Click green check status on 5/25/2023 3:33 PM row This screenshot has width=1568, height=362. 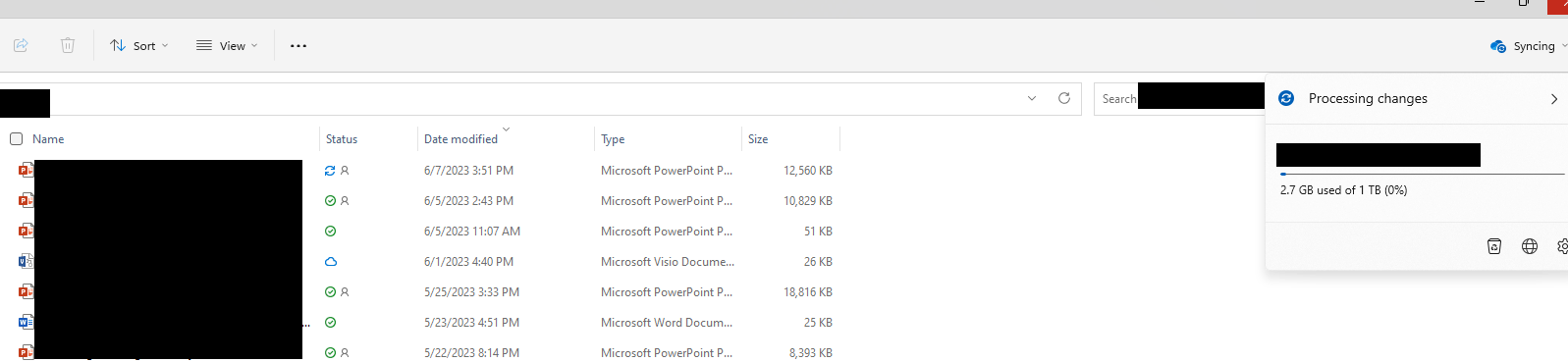[x=330, y=292]
